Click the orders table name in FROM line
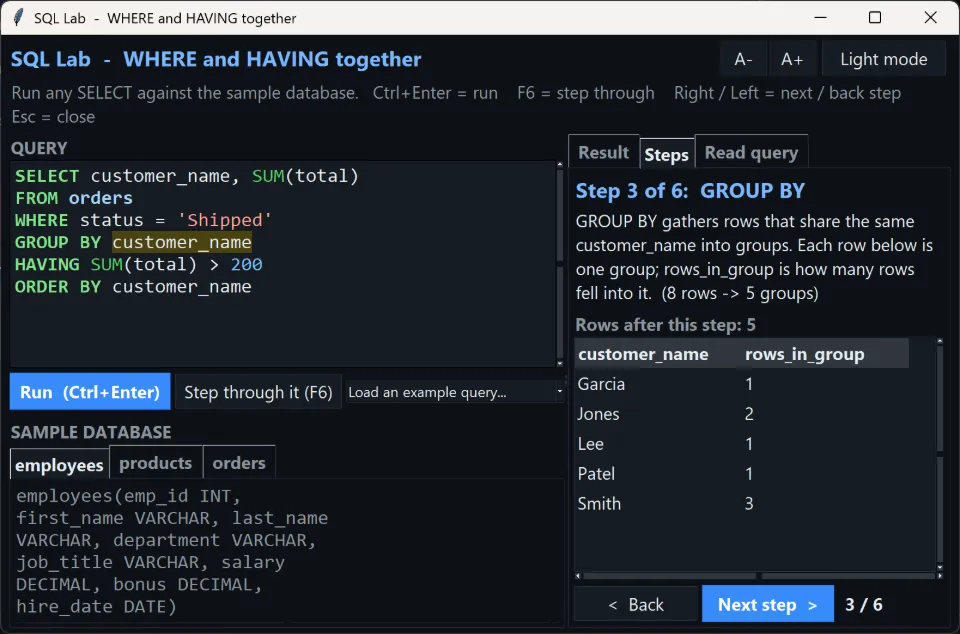Screen dimensions: 960x634 coord(100,198)
